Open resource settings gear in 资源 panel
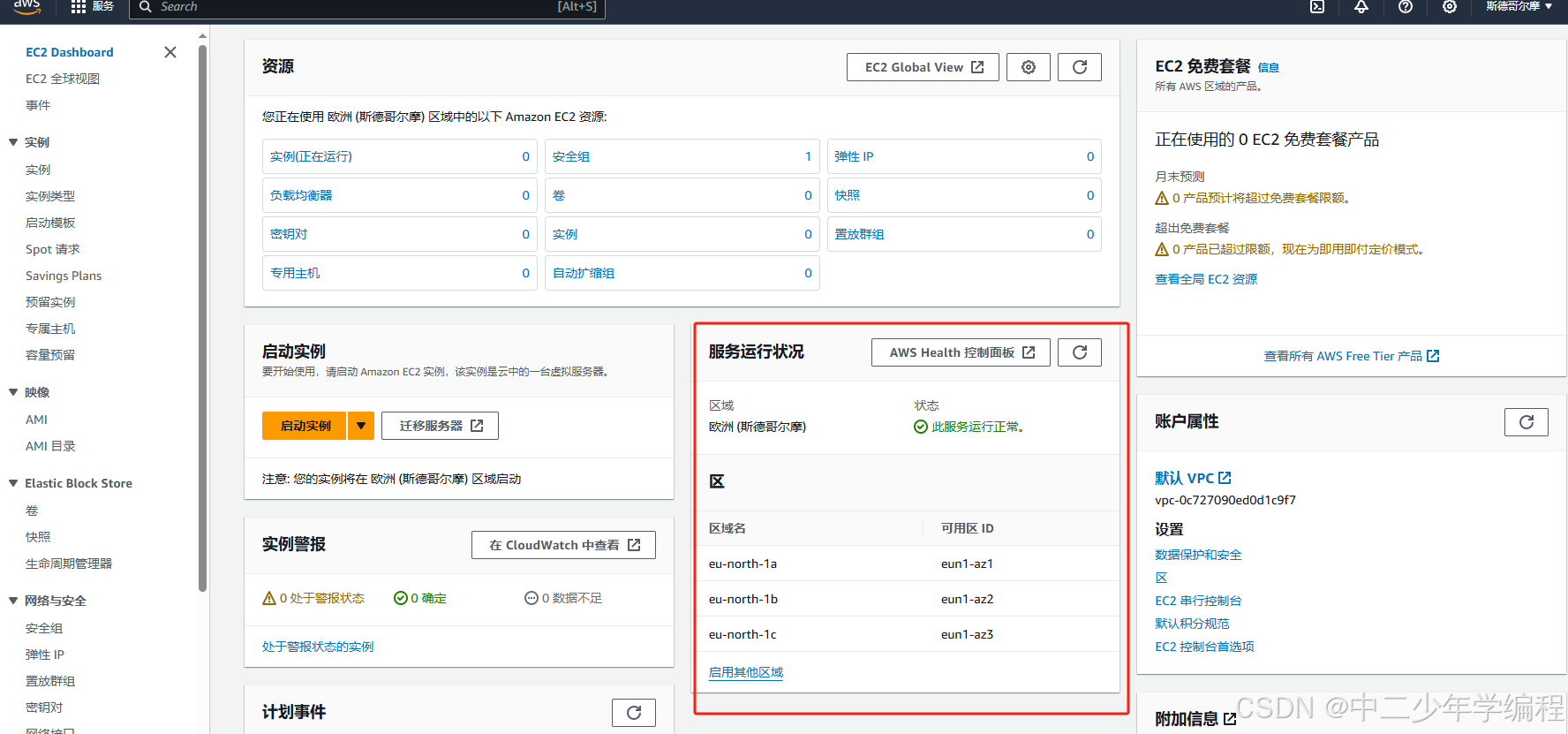The image size is (1568, 734). coord(1029,67)
